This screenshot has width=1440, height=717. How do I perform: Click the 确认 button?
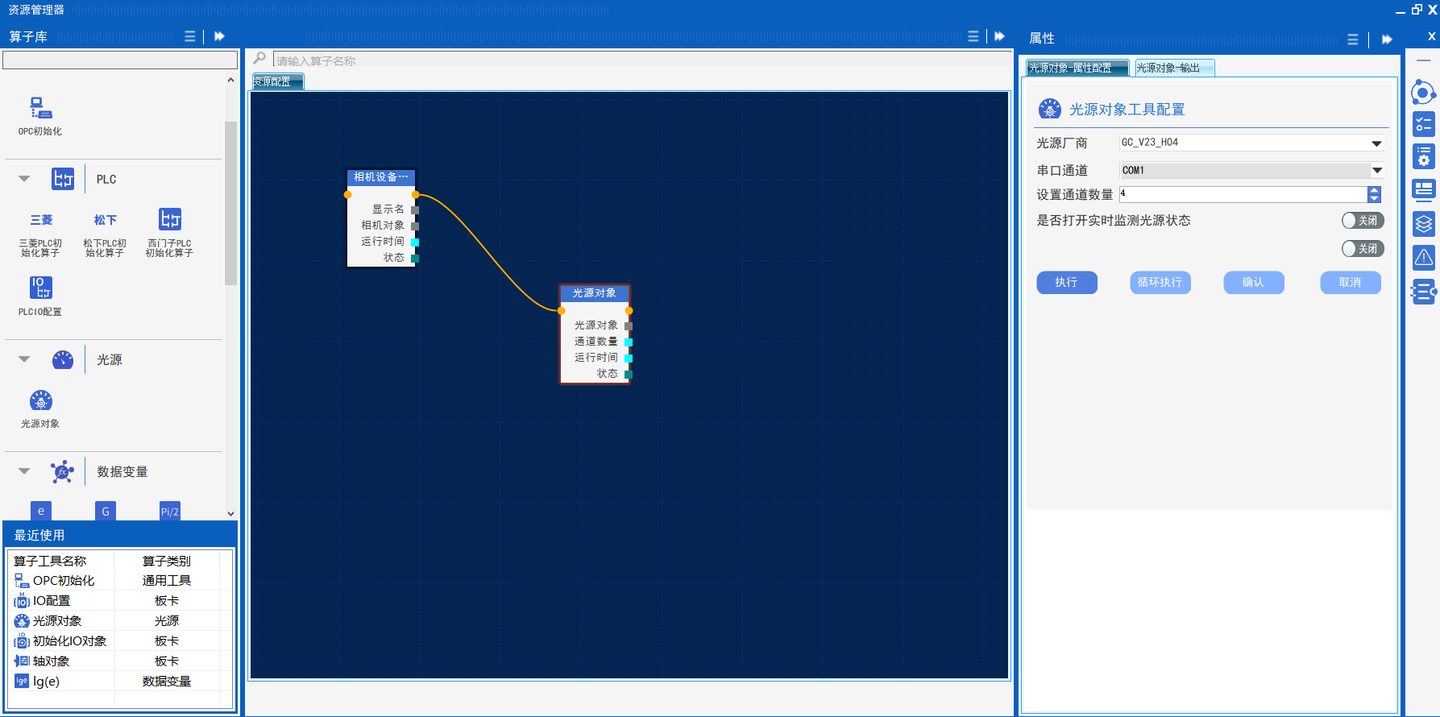[x=1254, y=283]
